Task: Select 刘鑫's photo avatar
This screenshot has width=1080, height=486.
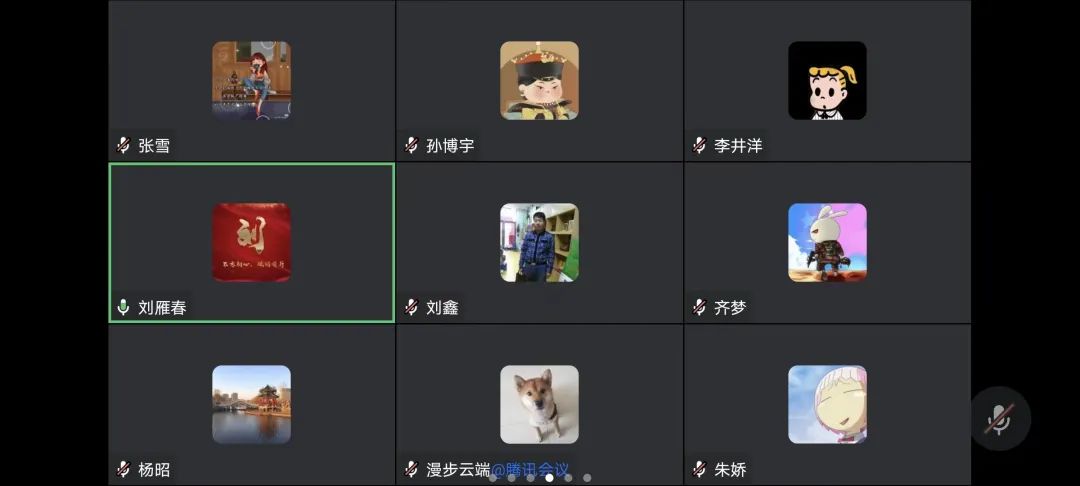Action: (x=539, y=242)
